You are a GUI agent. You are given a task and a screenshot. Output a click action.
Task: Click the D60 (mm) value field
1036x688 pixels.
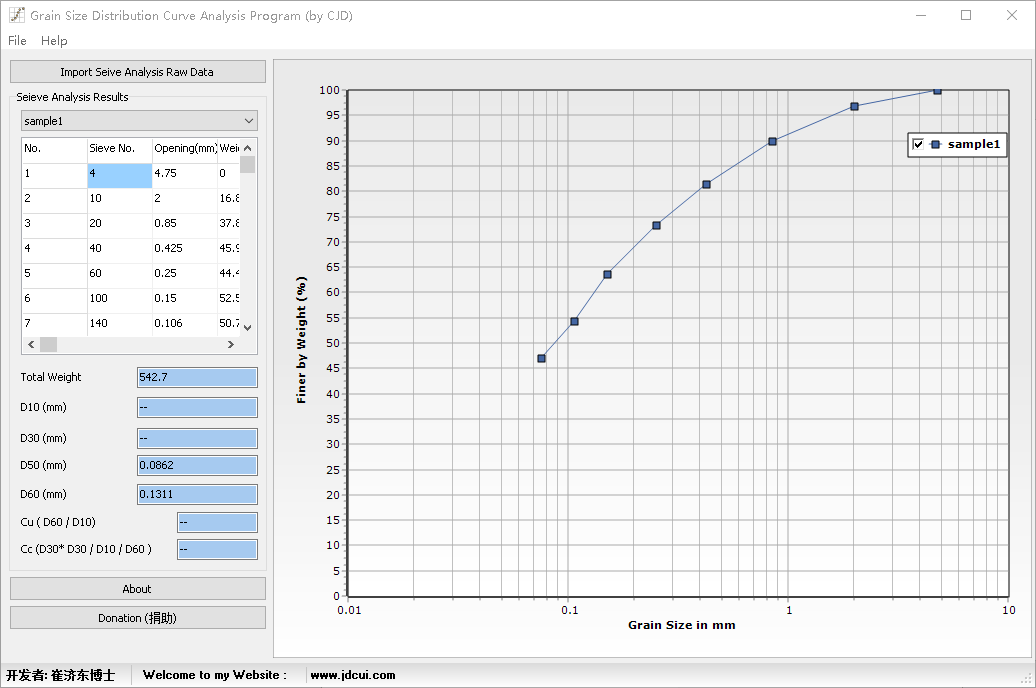(x=197, y=494)
